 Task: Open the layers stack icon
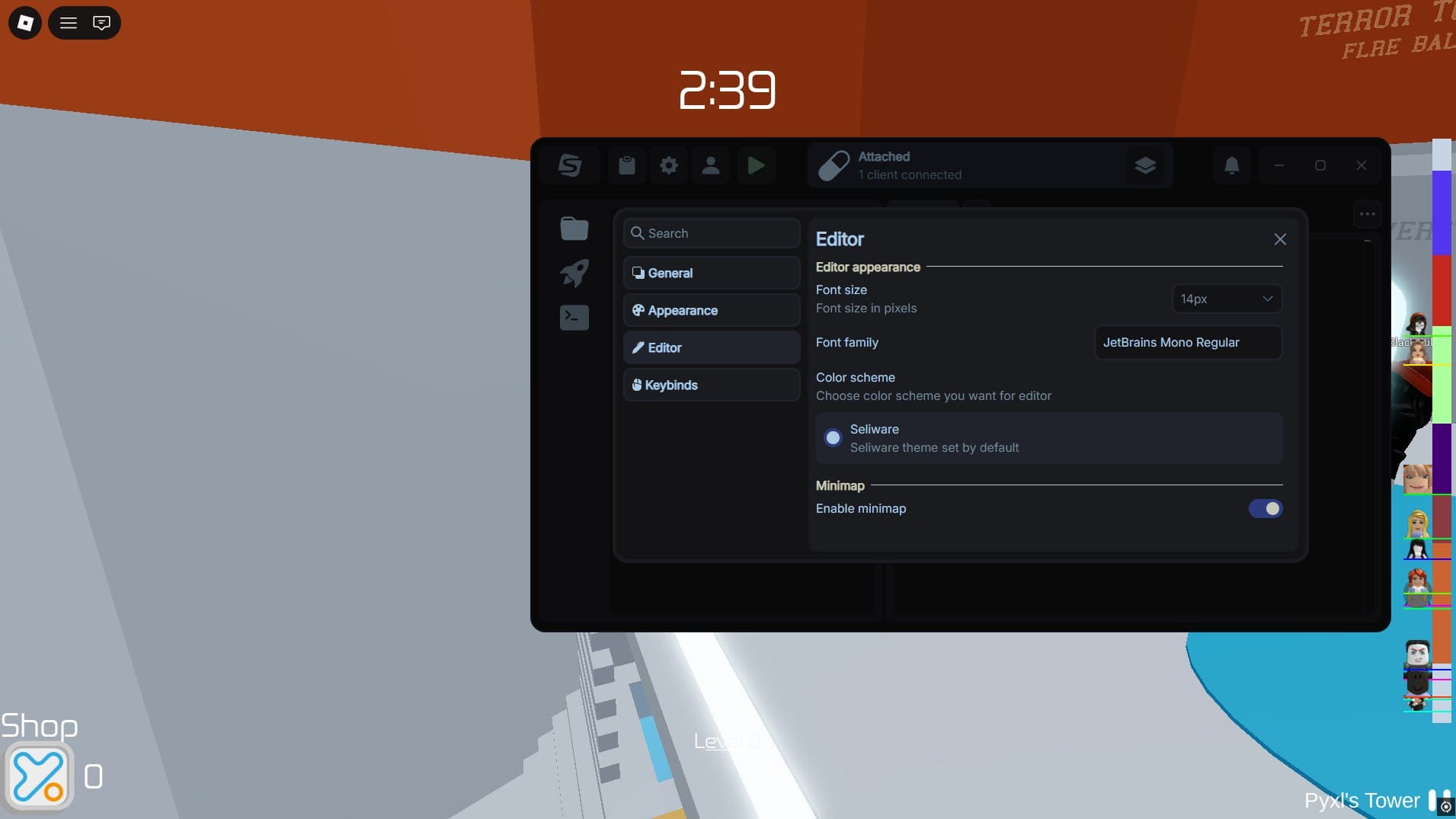pyautogui.click(x=1145, y=165)
